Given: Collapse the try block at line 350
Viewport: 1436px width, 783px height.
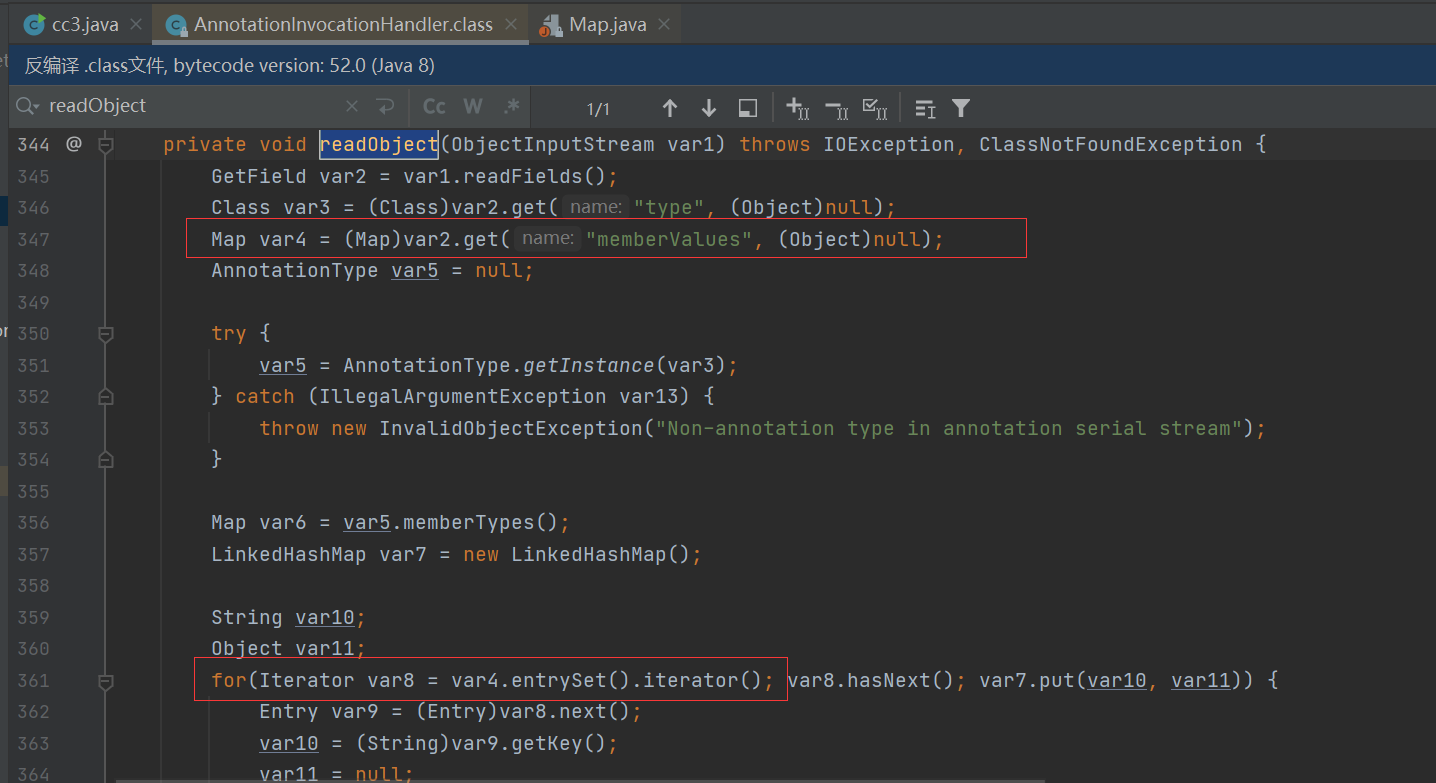Looking at the screenshot, I should point(105,334).
